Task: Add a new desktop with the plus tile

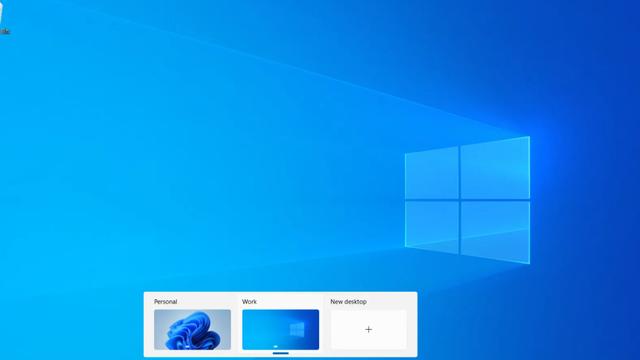Action: point(369,329)
